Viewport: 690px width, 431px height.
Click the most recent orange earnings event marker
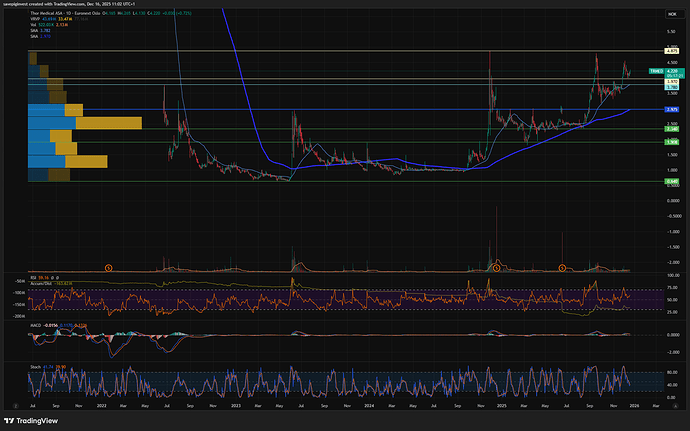(x=562, y=267)
